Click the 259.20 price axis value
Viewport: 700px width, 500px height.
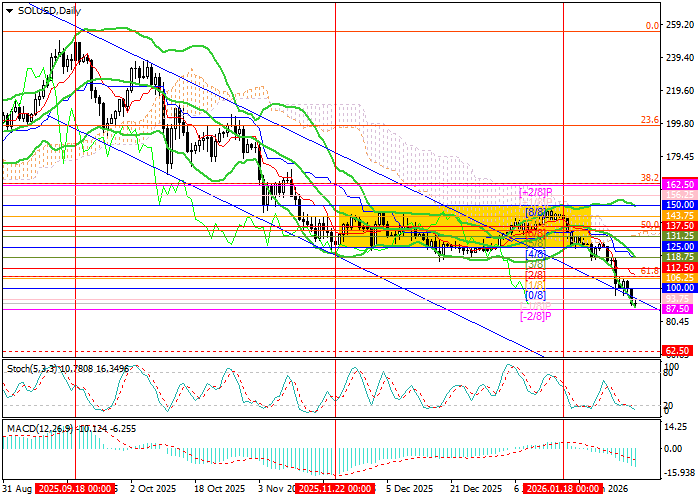(x=679, y=25)
